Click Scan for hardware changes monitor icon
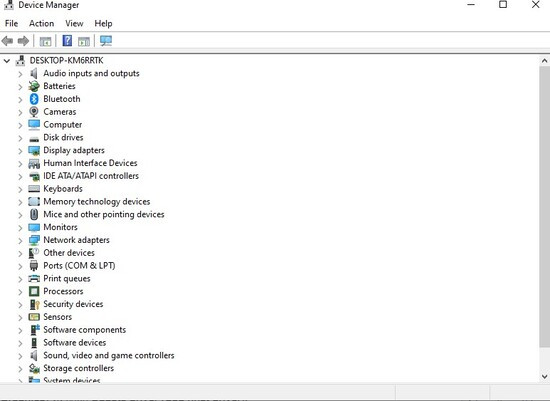The width and height of the screenshot is (550, 401). [x=106, y=41]
